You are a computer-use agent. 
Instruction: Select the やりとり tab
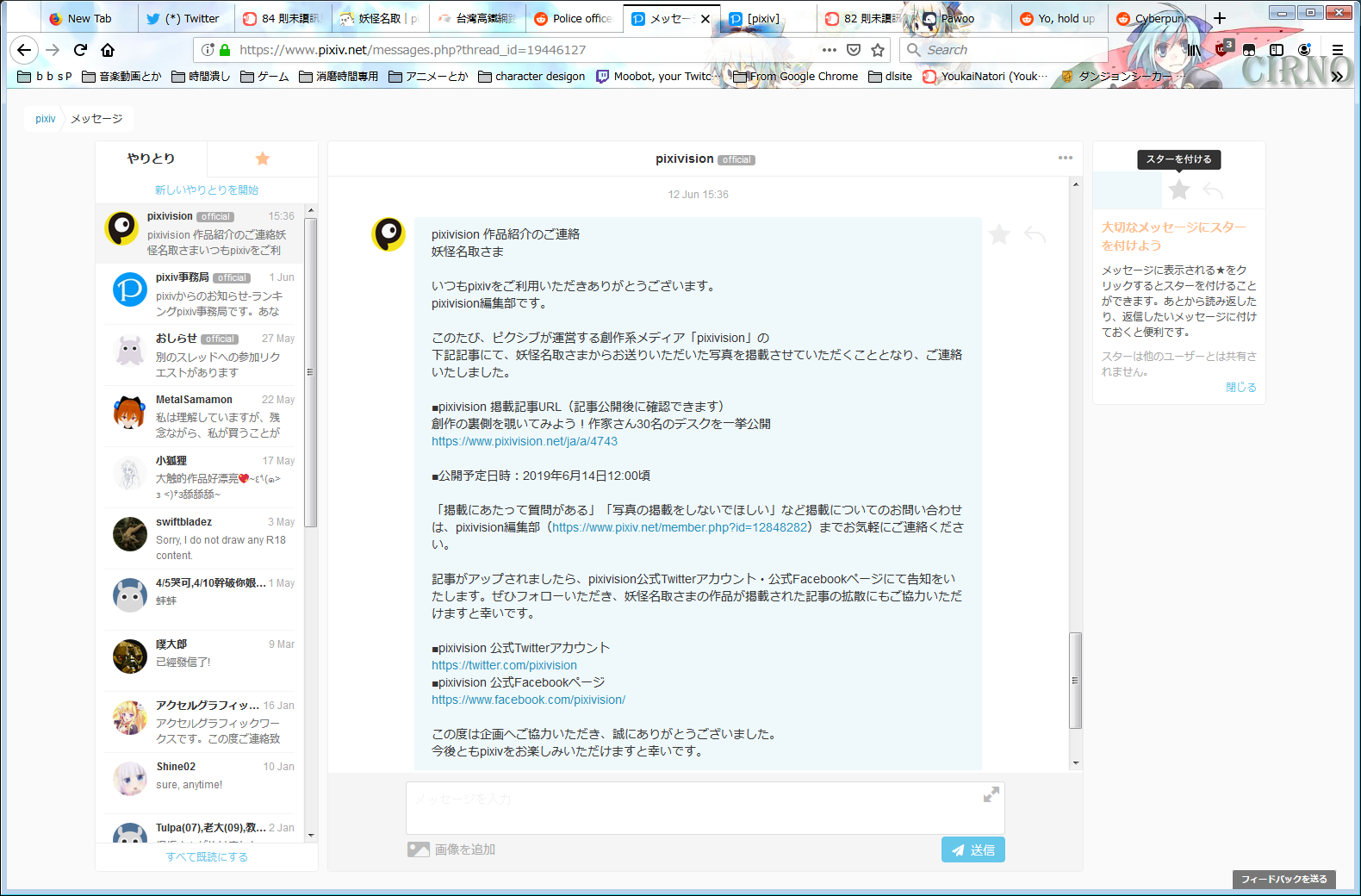click(152, 159)
